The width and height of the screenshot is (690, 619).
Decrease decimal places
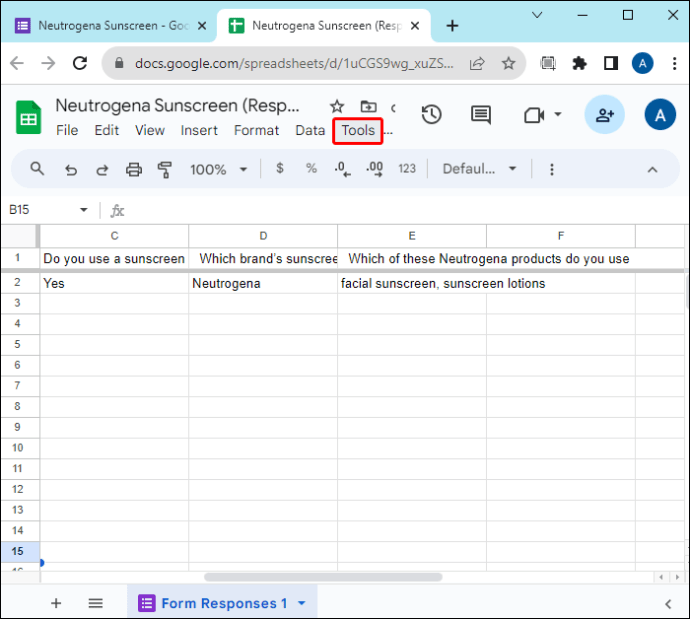tap(342, 169)
